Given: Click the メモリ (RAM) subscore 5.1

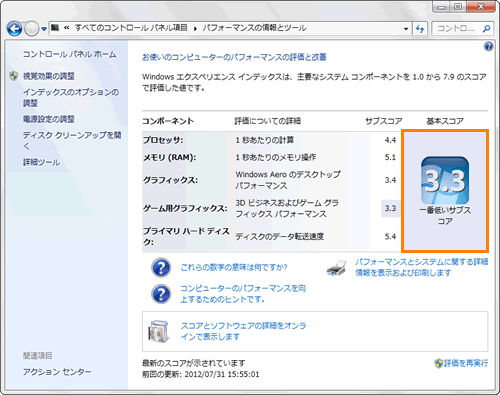Looking at the screenshot, I should (390, 157).
